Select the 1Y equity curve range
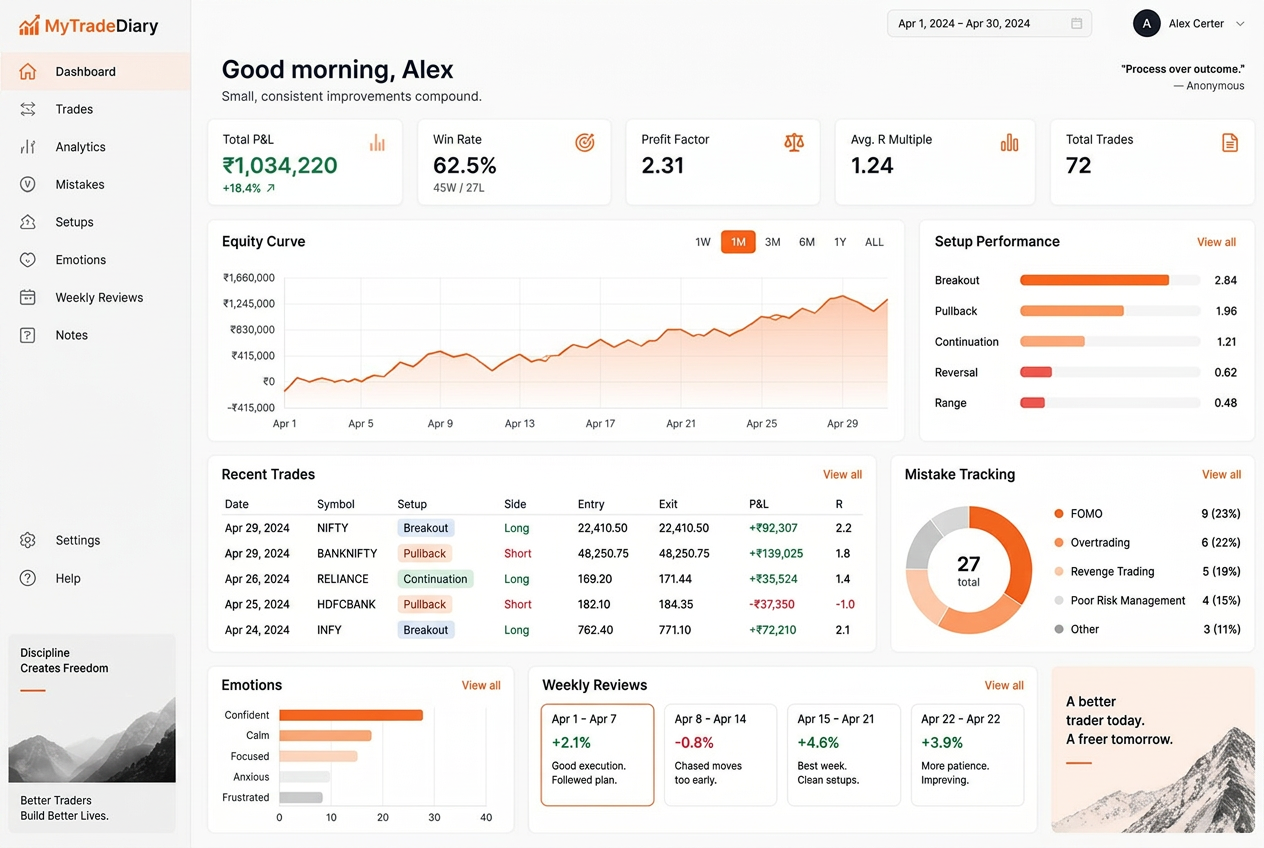Image resolution: width=1264 pixels, height=848 pixels. pos(840,242)
